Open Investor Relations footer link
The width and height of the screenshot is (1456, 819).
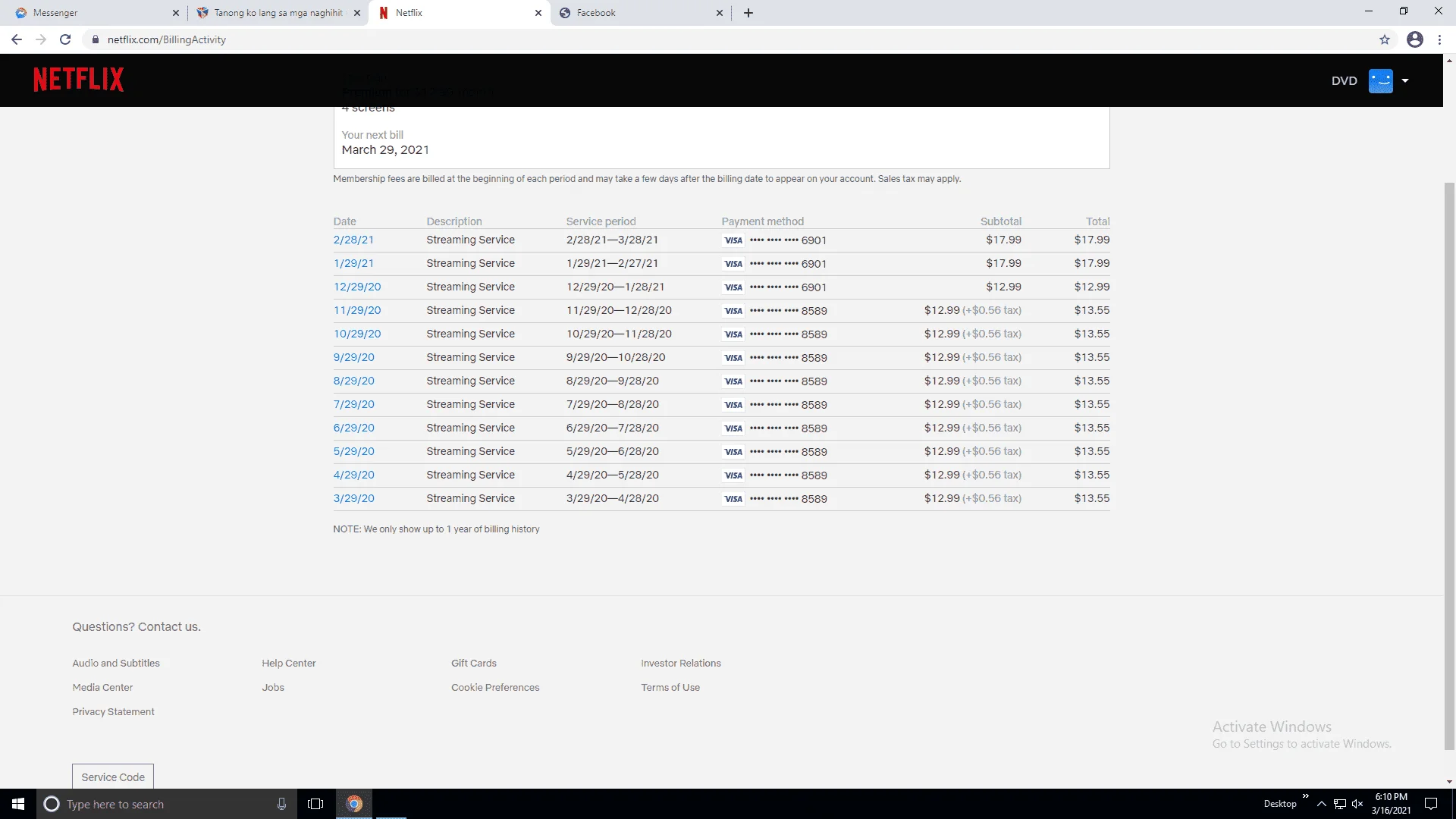(x=681, y=664)
